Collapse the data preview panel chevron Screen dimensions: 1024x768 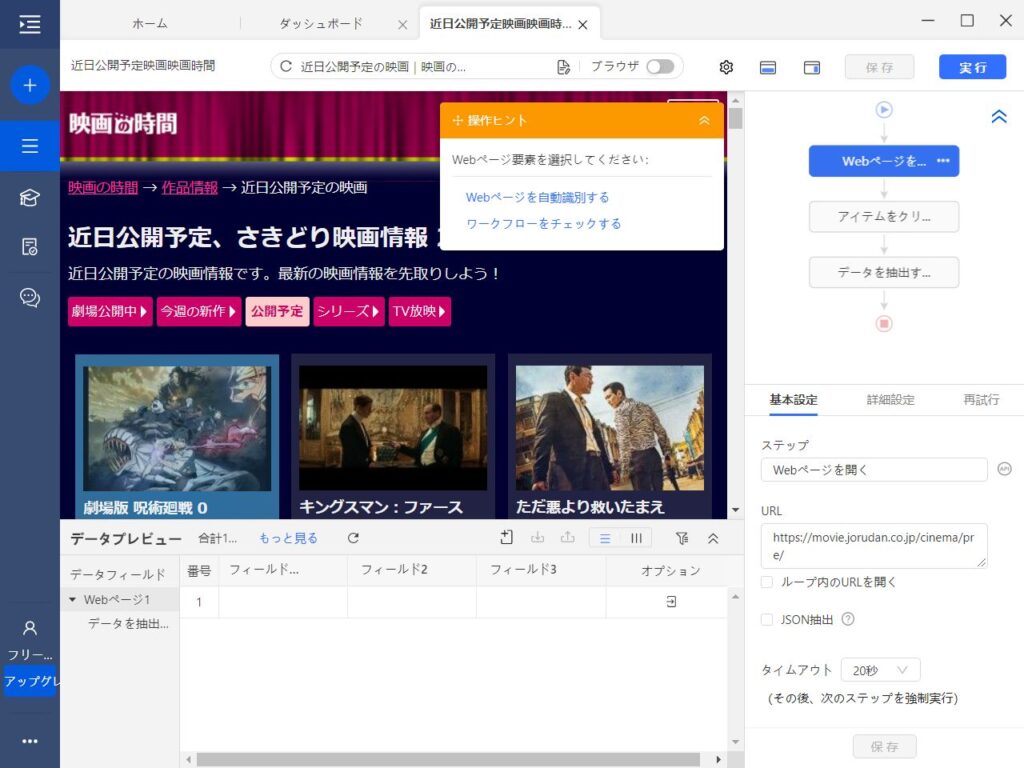713,538
